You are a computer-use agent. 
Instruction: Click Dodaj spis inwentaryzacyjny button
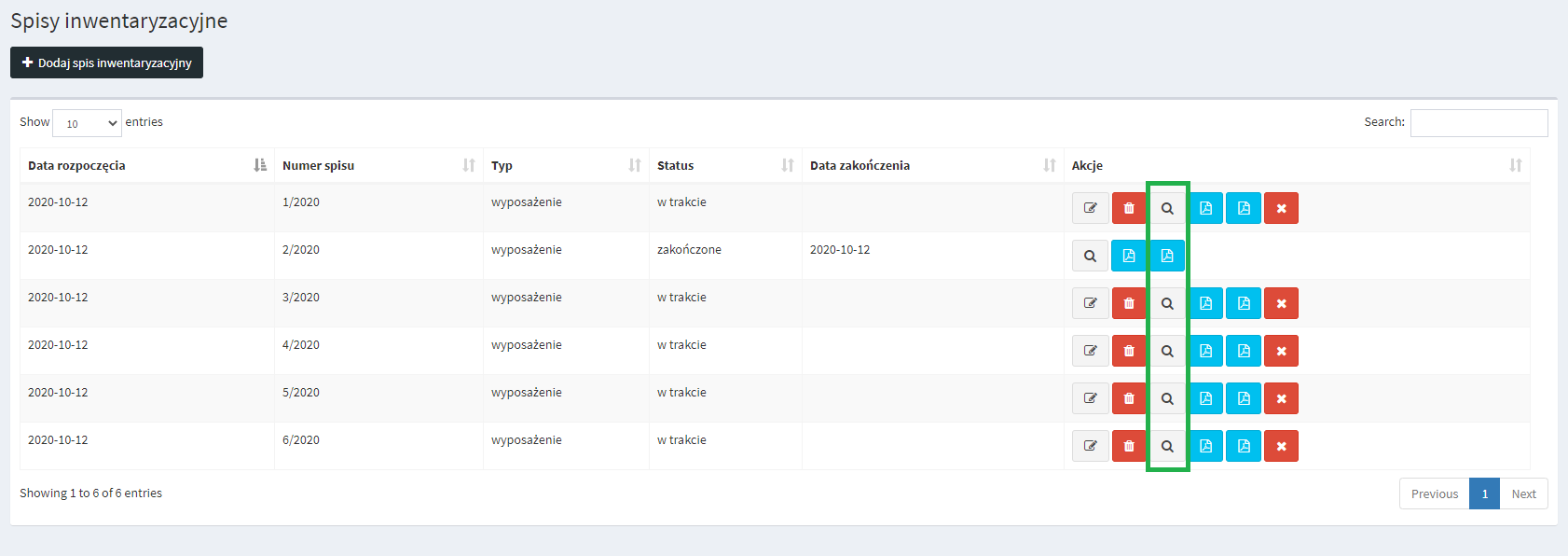(106, 63)
